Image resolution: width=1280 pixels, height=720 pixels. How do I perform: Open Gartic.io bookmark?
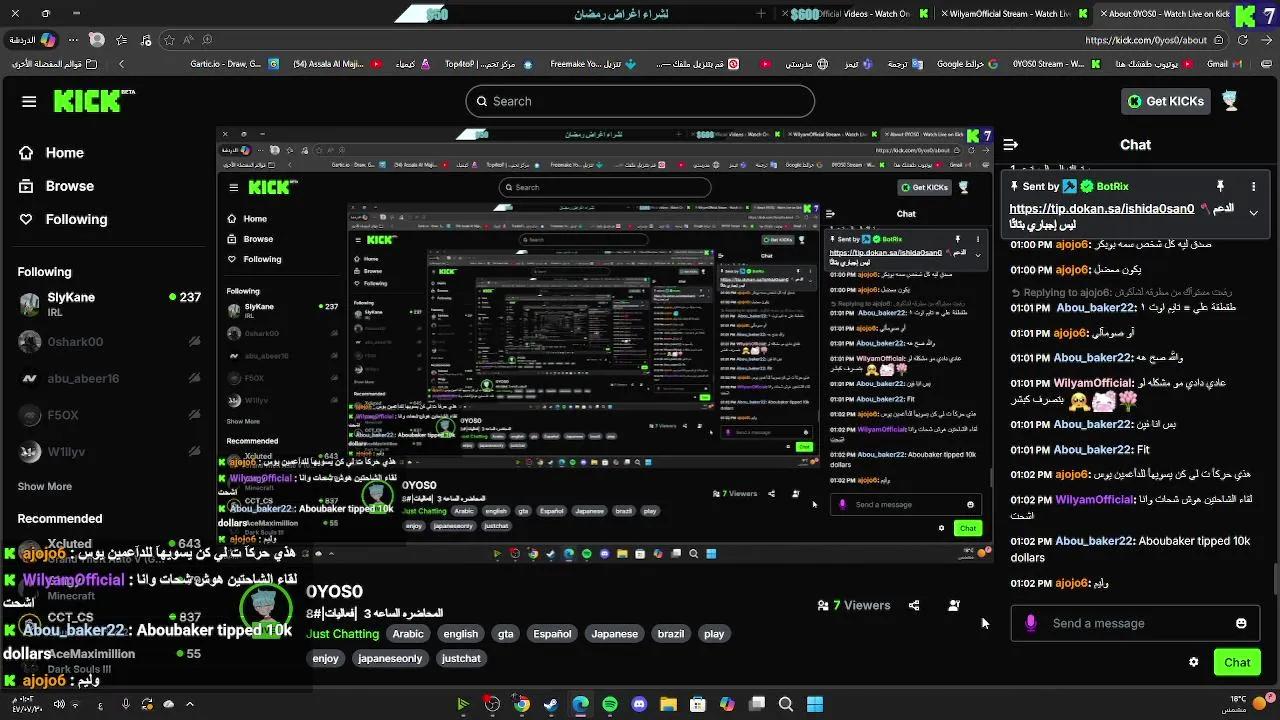click(x=234, y=64)
